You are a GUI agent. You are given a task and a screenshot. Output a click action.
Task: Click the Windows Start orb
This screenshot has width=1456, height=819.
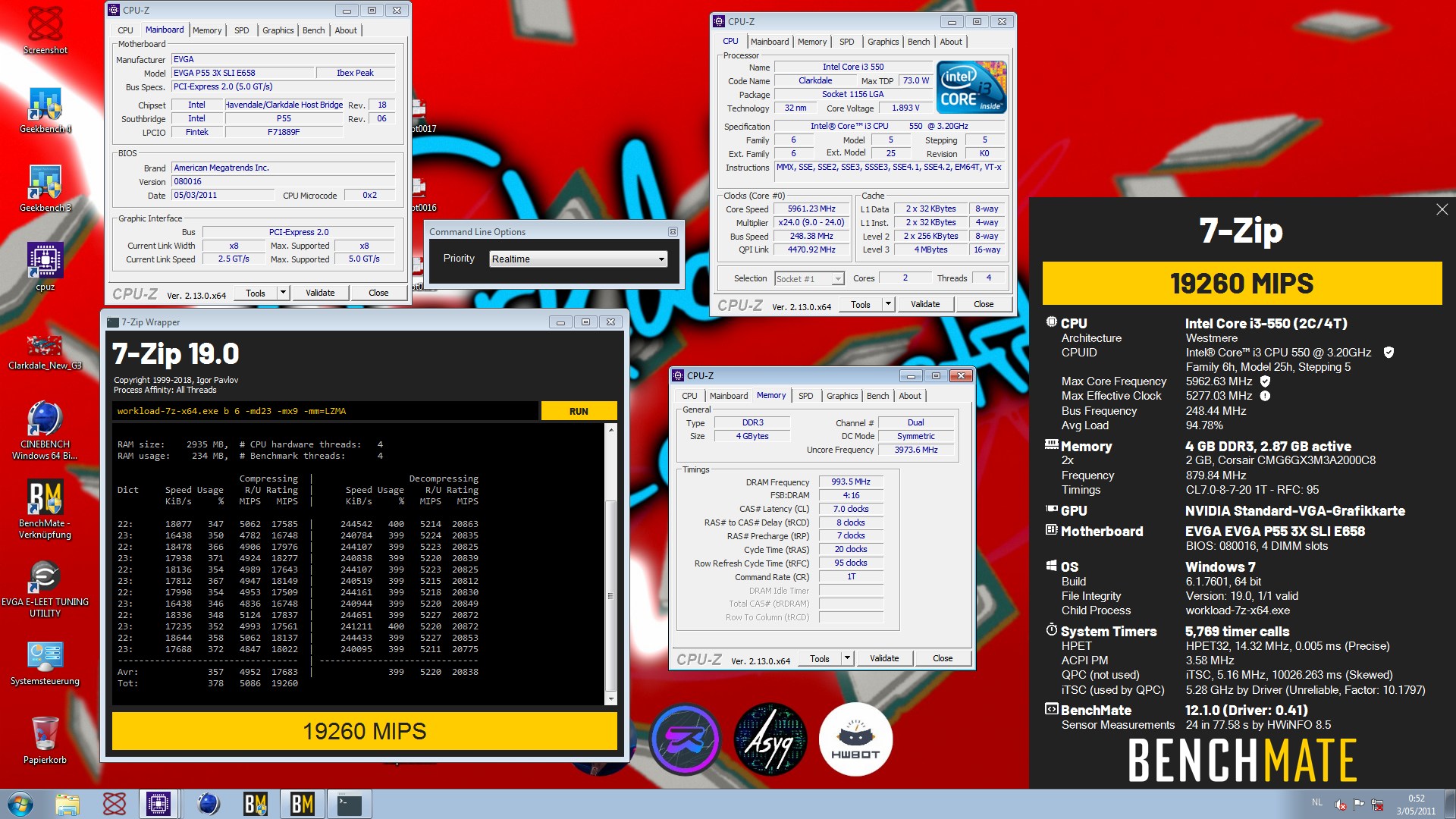coord(20,804)
